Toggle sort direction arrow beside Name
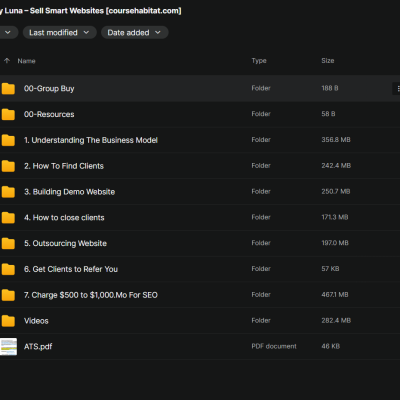400x400 pixels. pos(7,61)
